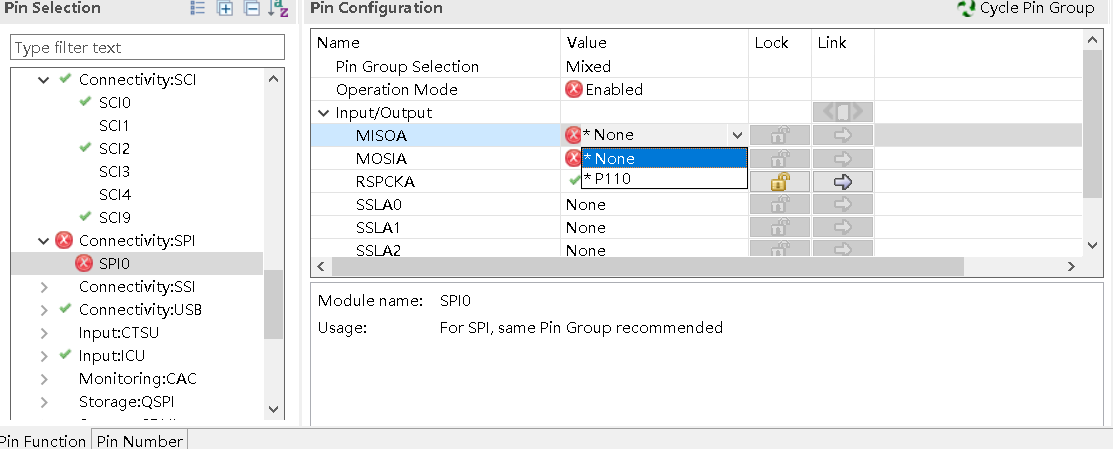Expand the Input:ICU node
The image size is (1117, 449).
(x=44, y=356)
